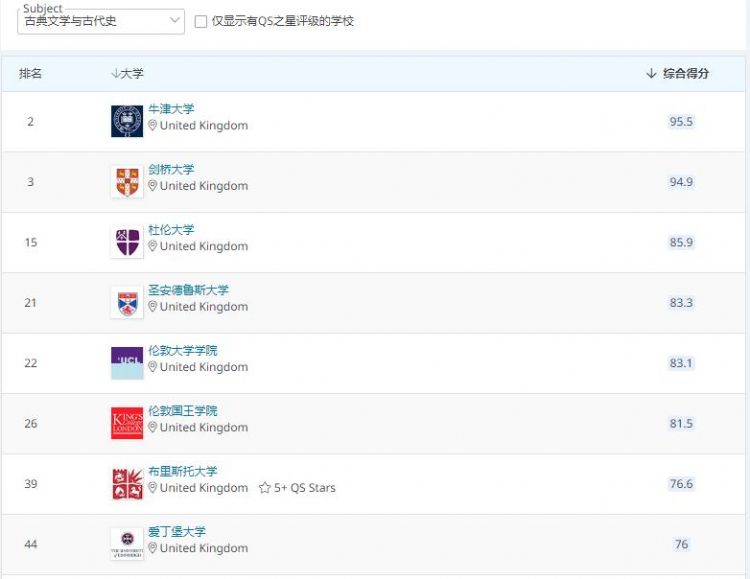Click rank number 21 in St Andrews row
This screenshot has height=579, width=750.
(31, 302)
